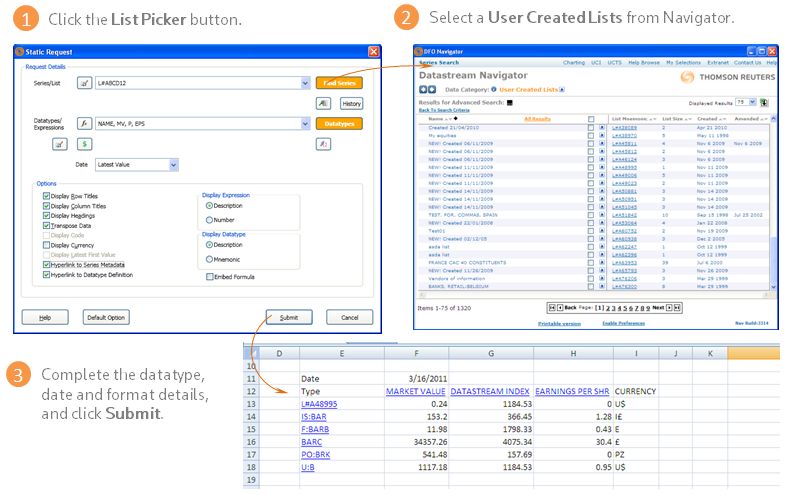Jump to last page icon in Navigator pager
This screenshot has width=787, height=495.
point(677,308)
